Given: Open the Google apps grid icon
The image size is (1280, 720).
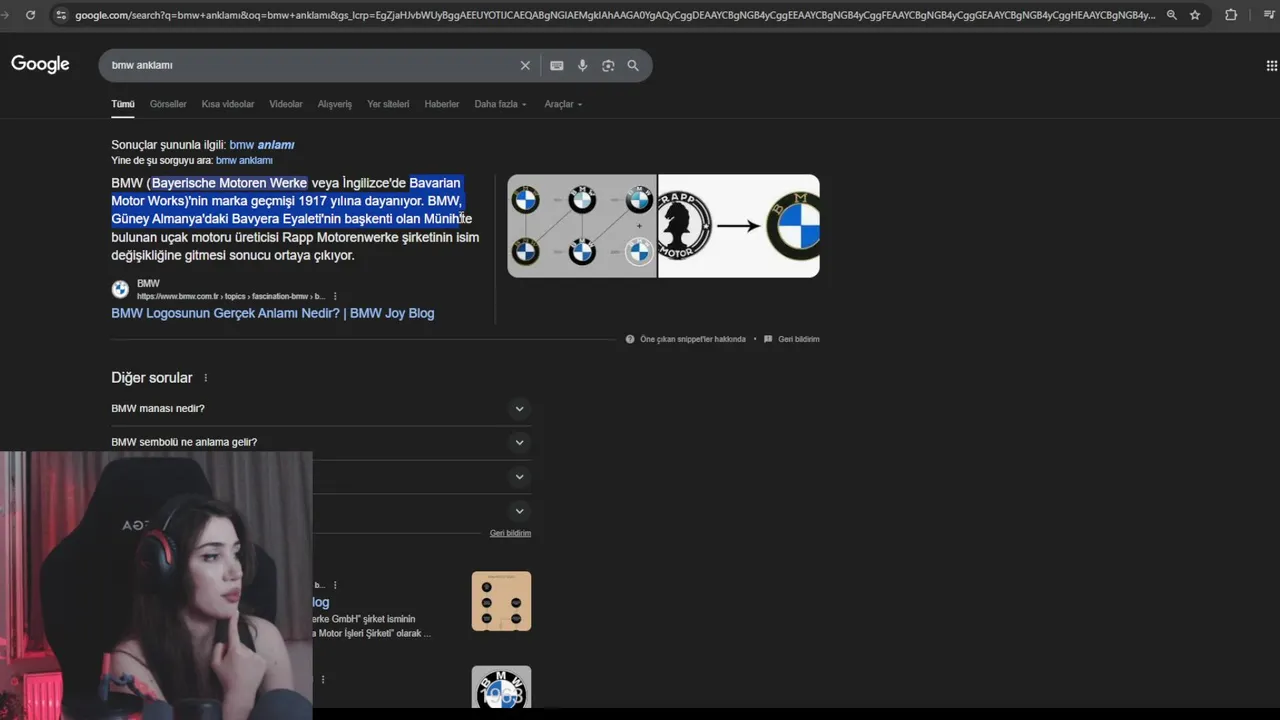Looking at the screenshot, I should point(1271,66).
